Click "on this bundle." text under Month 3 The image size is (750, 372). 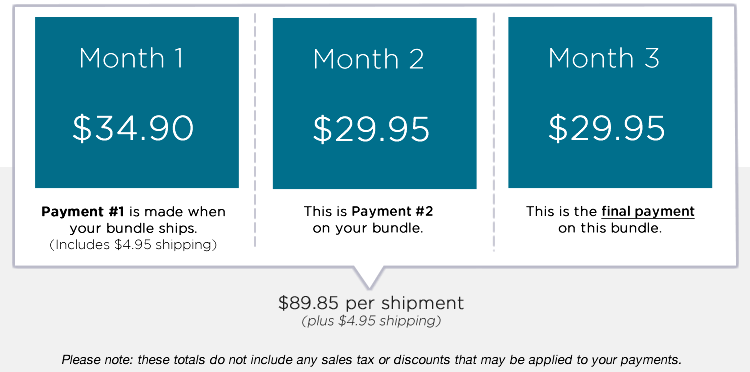pos(610,228)
